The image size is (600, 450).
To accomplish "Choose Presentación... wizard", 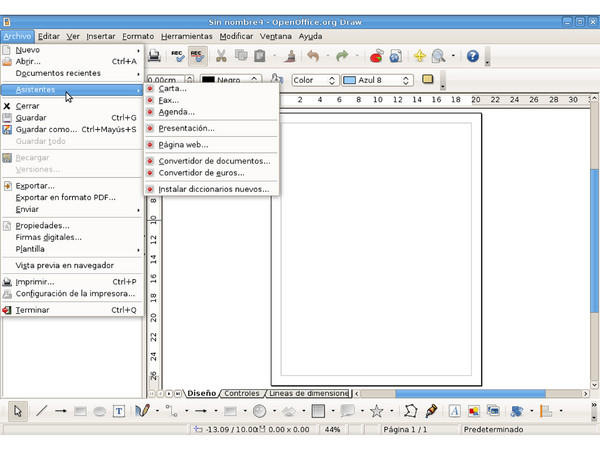I will pos(211,128).
